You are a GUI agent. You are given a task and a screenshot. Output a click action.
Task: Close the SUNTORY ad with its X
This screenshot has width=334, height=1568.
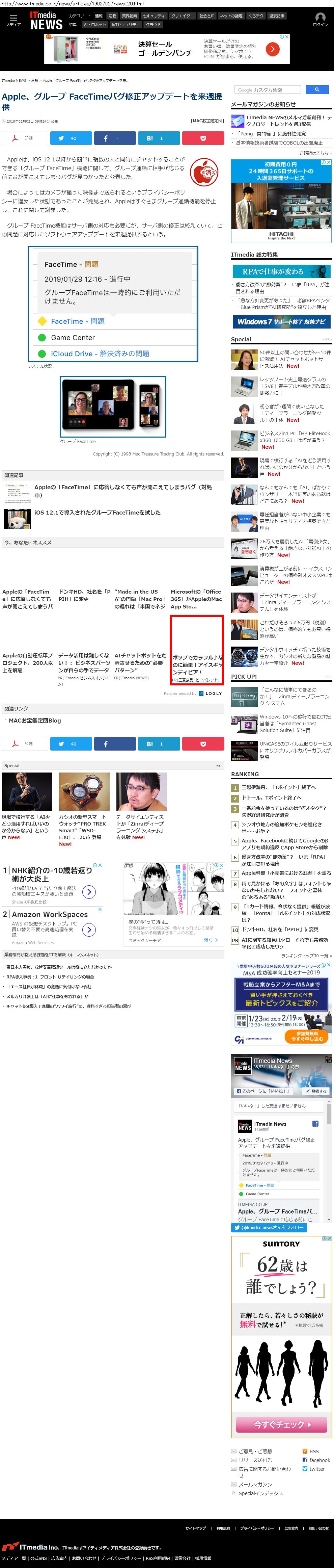329,1237
